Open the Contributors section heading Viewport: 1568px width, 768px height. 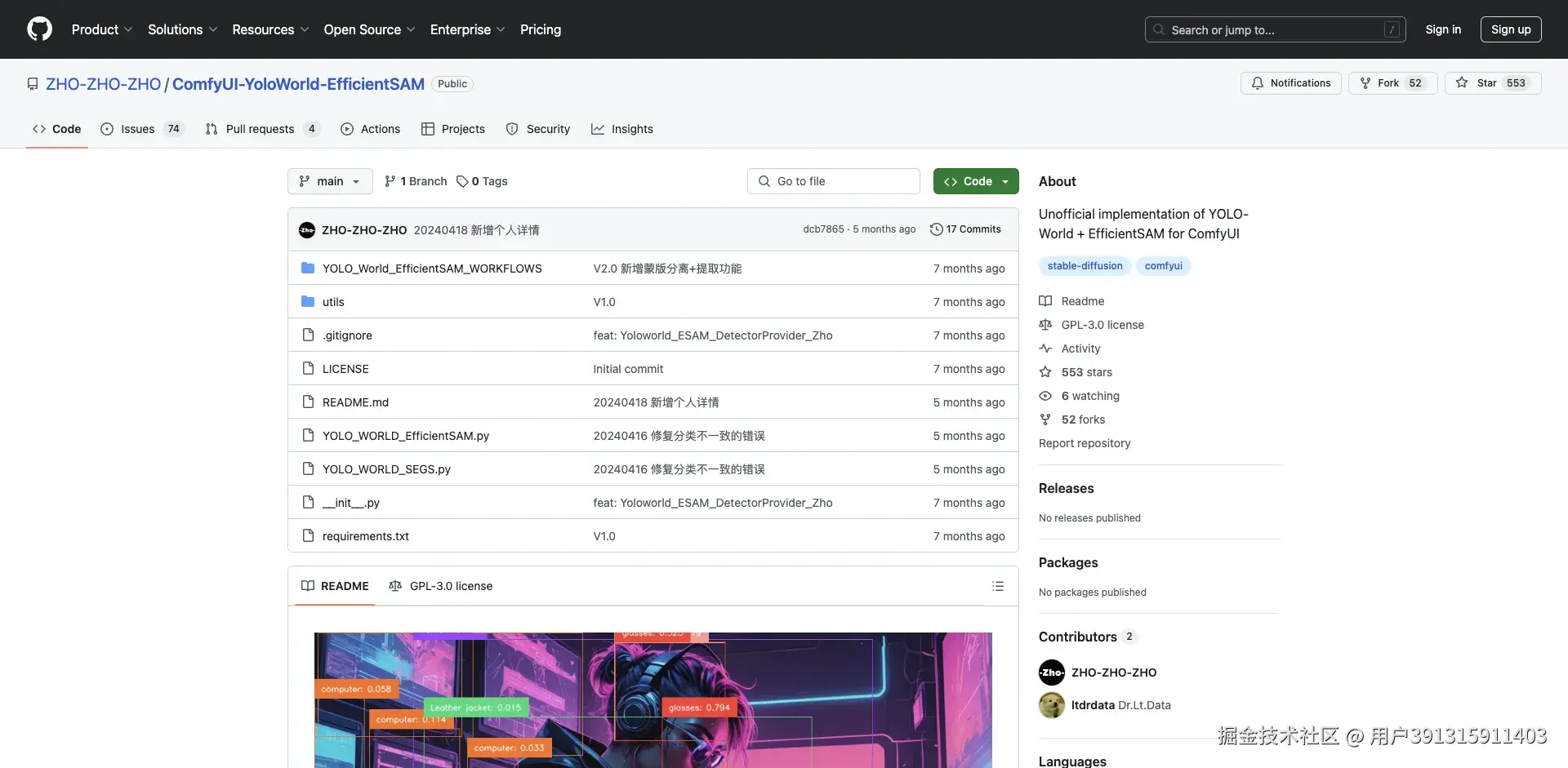click(1078, 637)
